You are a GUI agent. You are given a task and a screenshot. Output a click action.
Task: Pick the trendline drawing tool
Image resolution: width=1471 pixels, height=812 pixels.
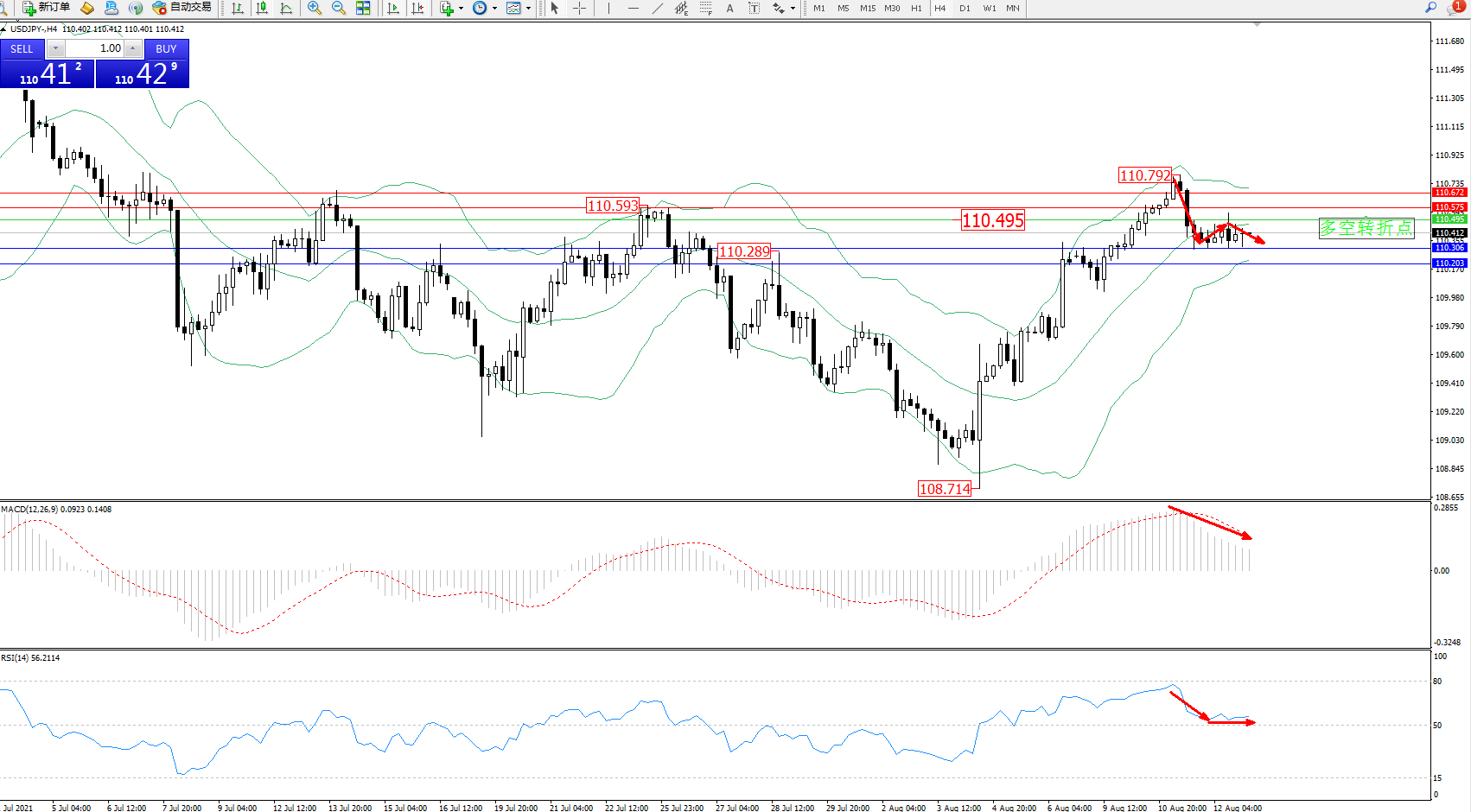658,8
